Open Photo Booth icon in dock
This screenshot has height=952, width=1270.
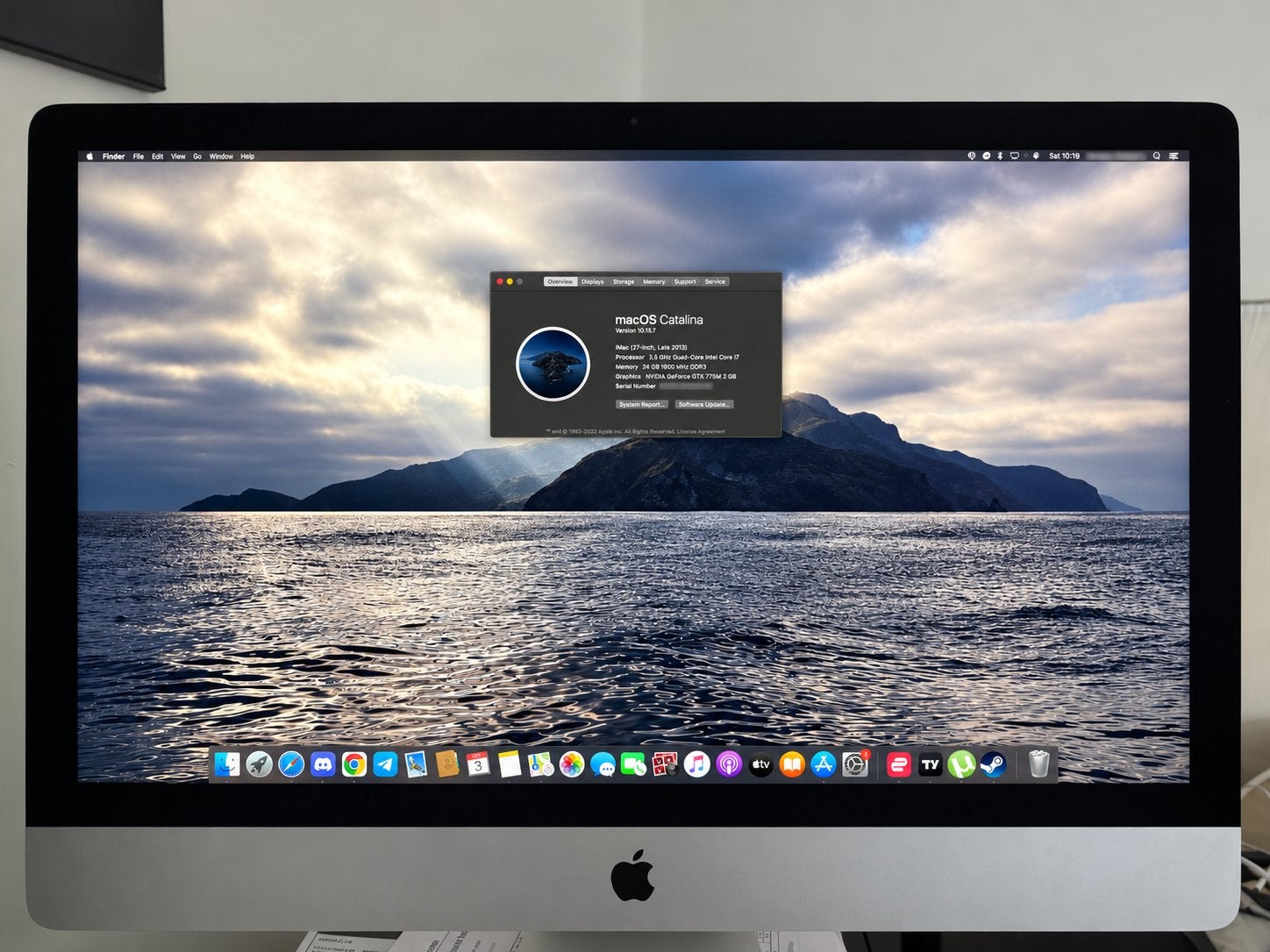coord(665,764)
